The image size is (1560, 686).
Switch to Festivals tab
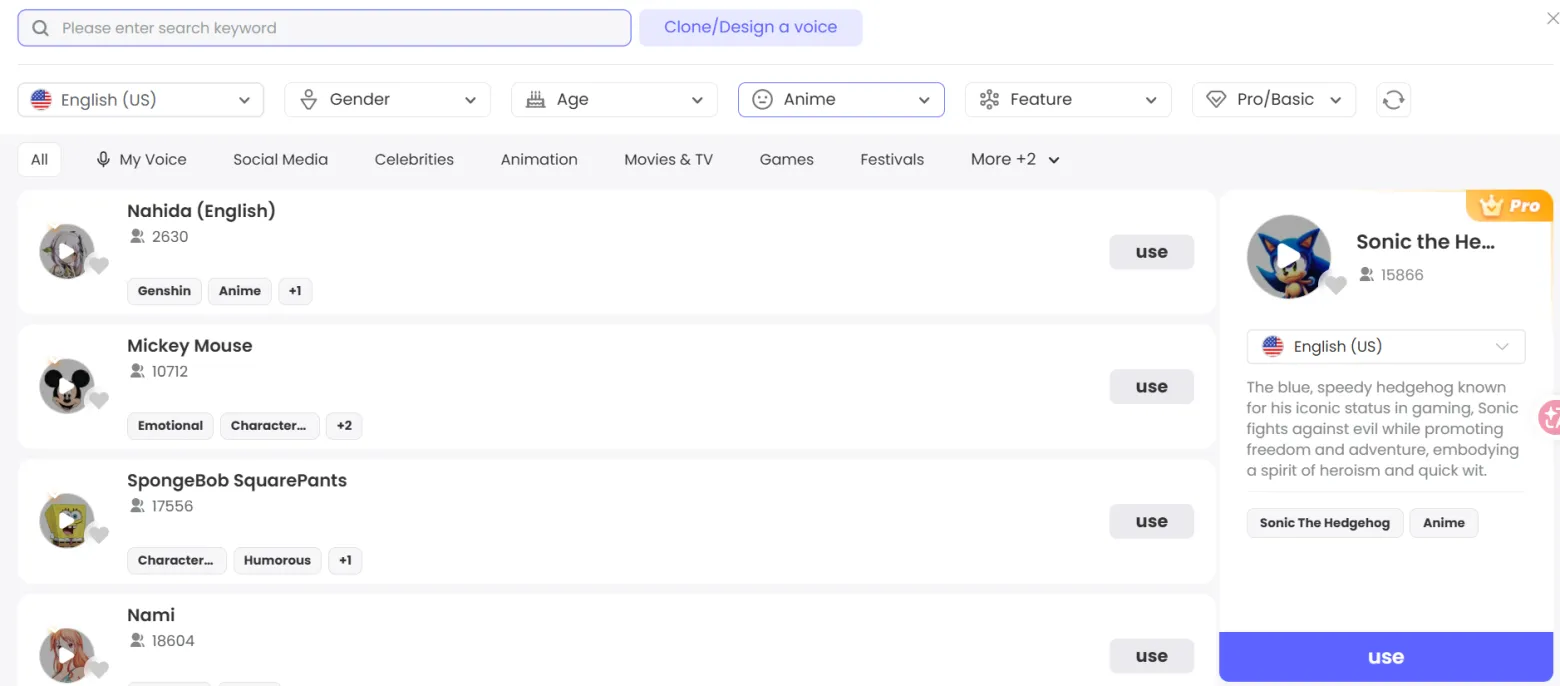pos(892,159)
